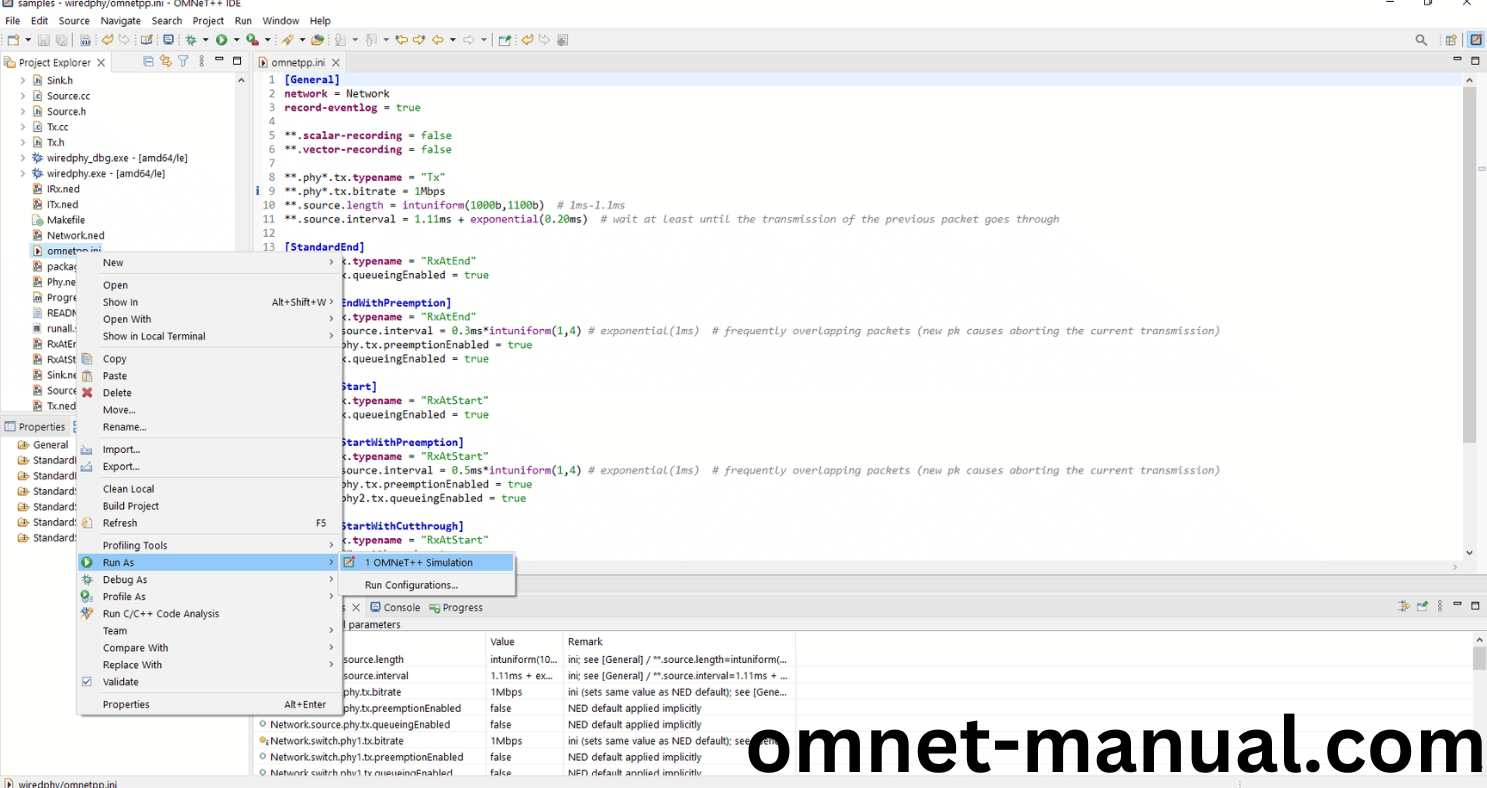Open search using the magnifier icon
The height and width of the screenshot is (788, 1487).
[x=1420, y=40]
